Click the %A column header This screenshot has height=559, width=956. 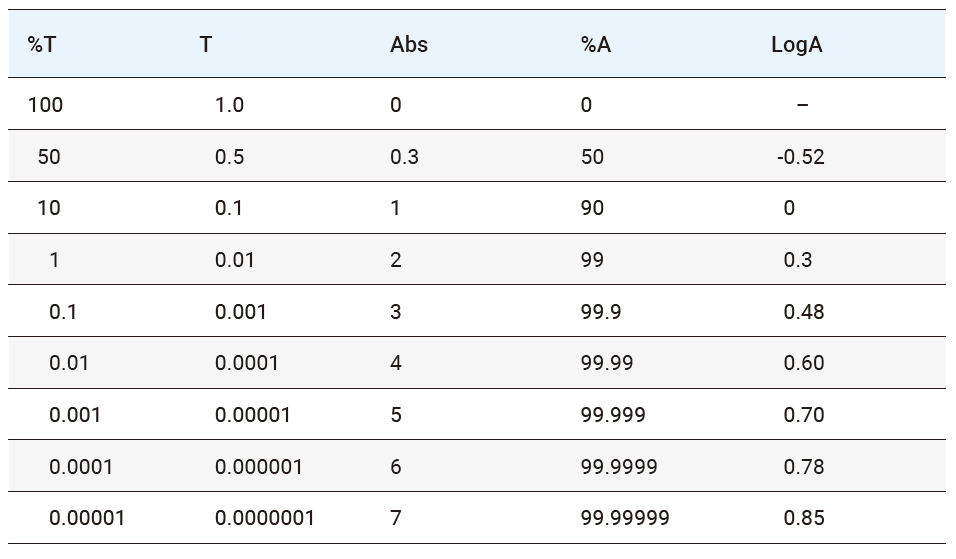[595, 45]
